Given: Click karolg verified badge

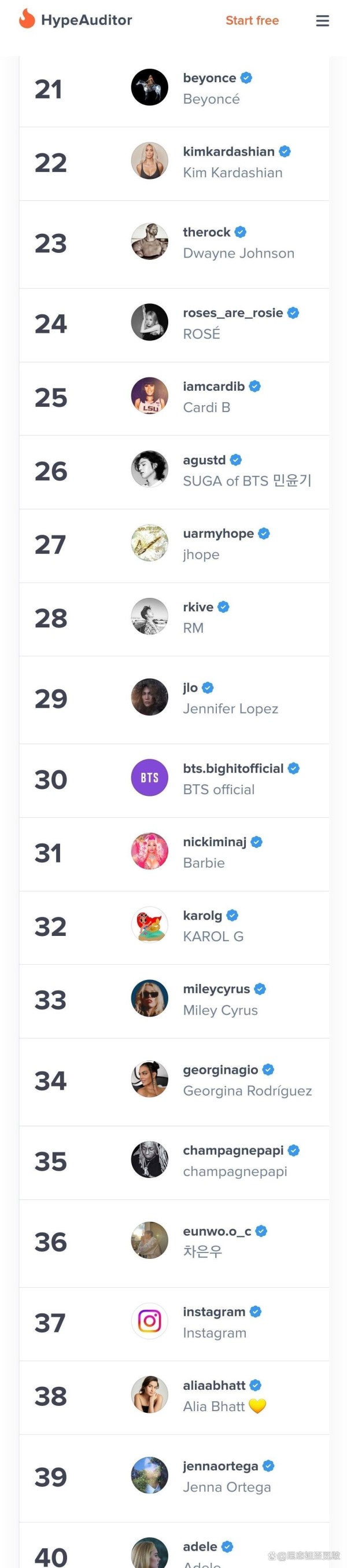Looking at the screenshot, I should [232, 916].
